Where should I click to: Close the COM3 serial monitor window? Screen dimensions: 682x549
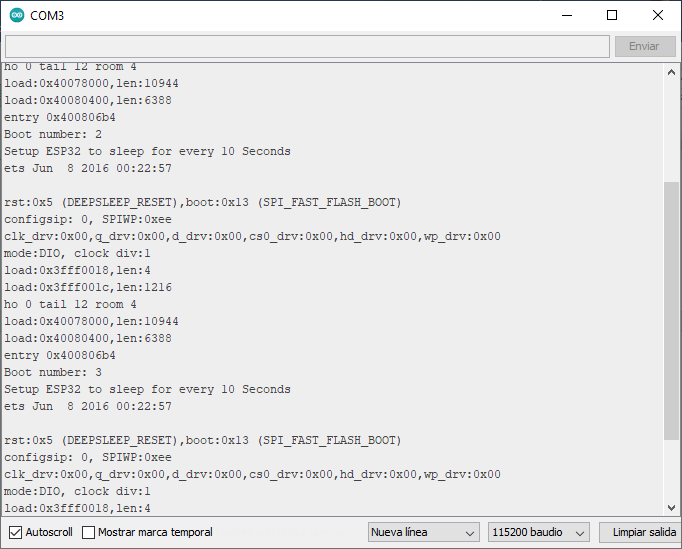[x=658, y=15]
